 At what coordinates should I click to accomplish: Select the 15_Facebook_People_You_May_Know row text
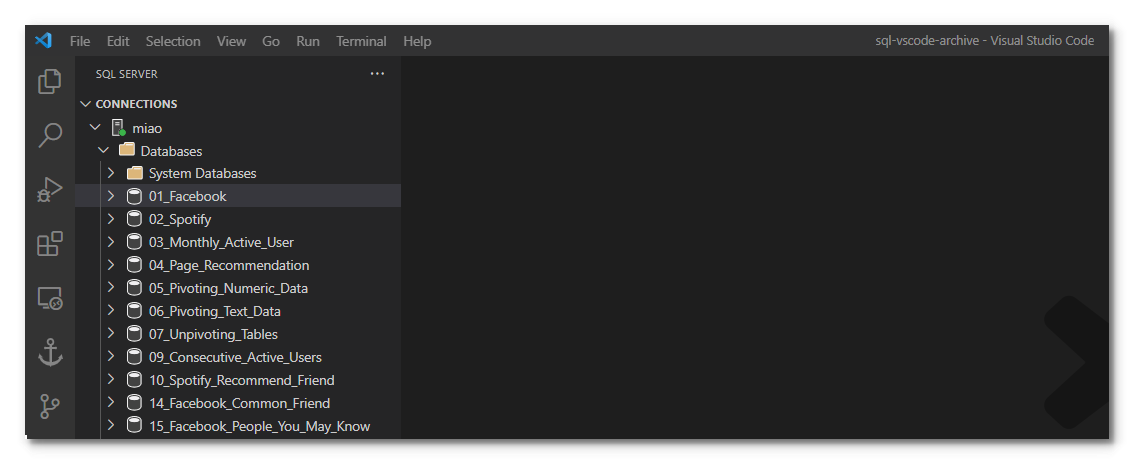coord(260,426)
